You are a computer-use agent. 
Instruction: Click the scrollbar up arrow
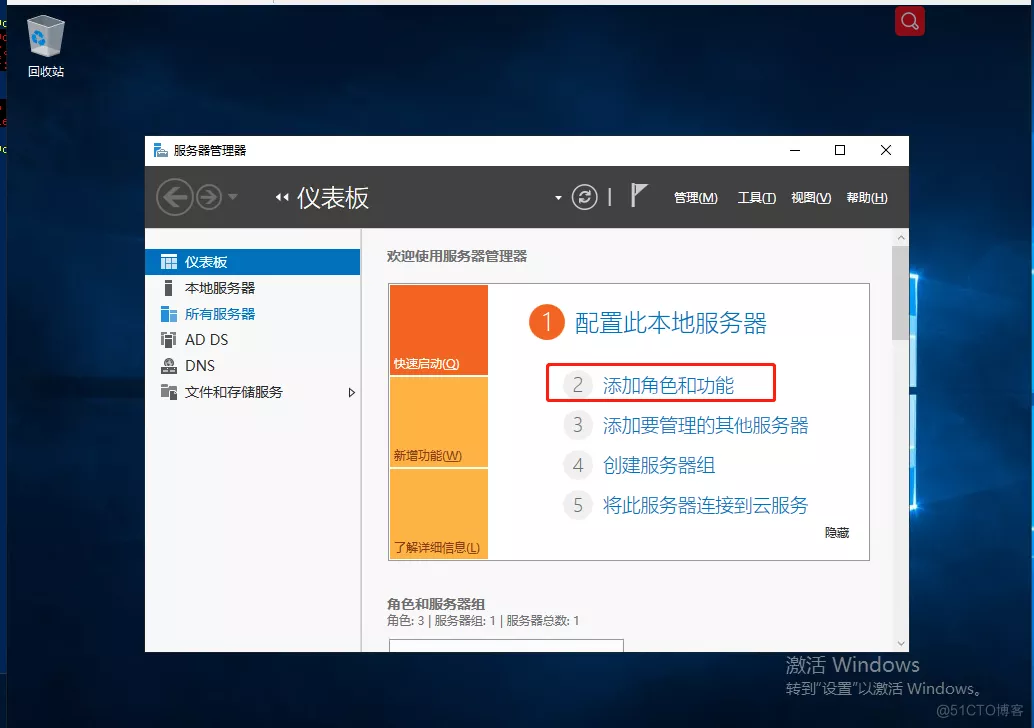[x=901, y=237]
